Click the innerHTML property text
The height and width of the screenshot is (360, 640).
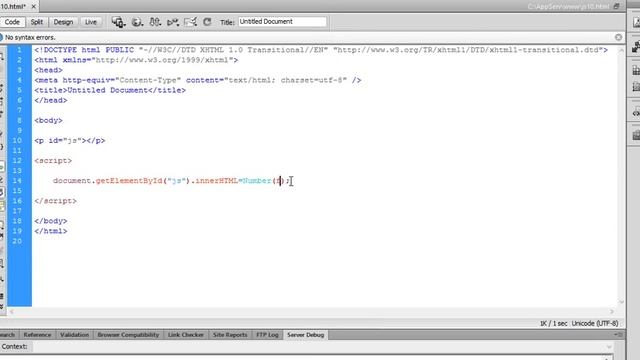217,181
